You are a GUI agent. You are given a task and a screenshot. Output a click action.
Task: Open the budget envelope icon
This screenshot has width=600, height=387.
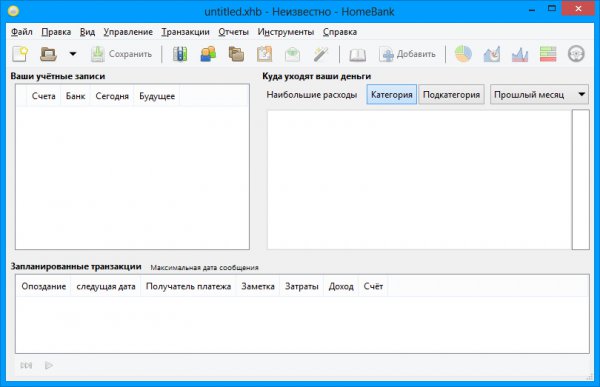tap(293, 54)
